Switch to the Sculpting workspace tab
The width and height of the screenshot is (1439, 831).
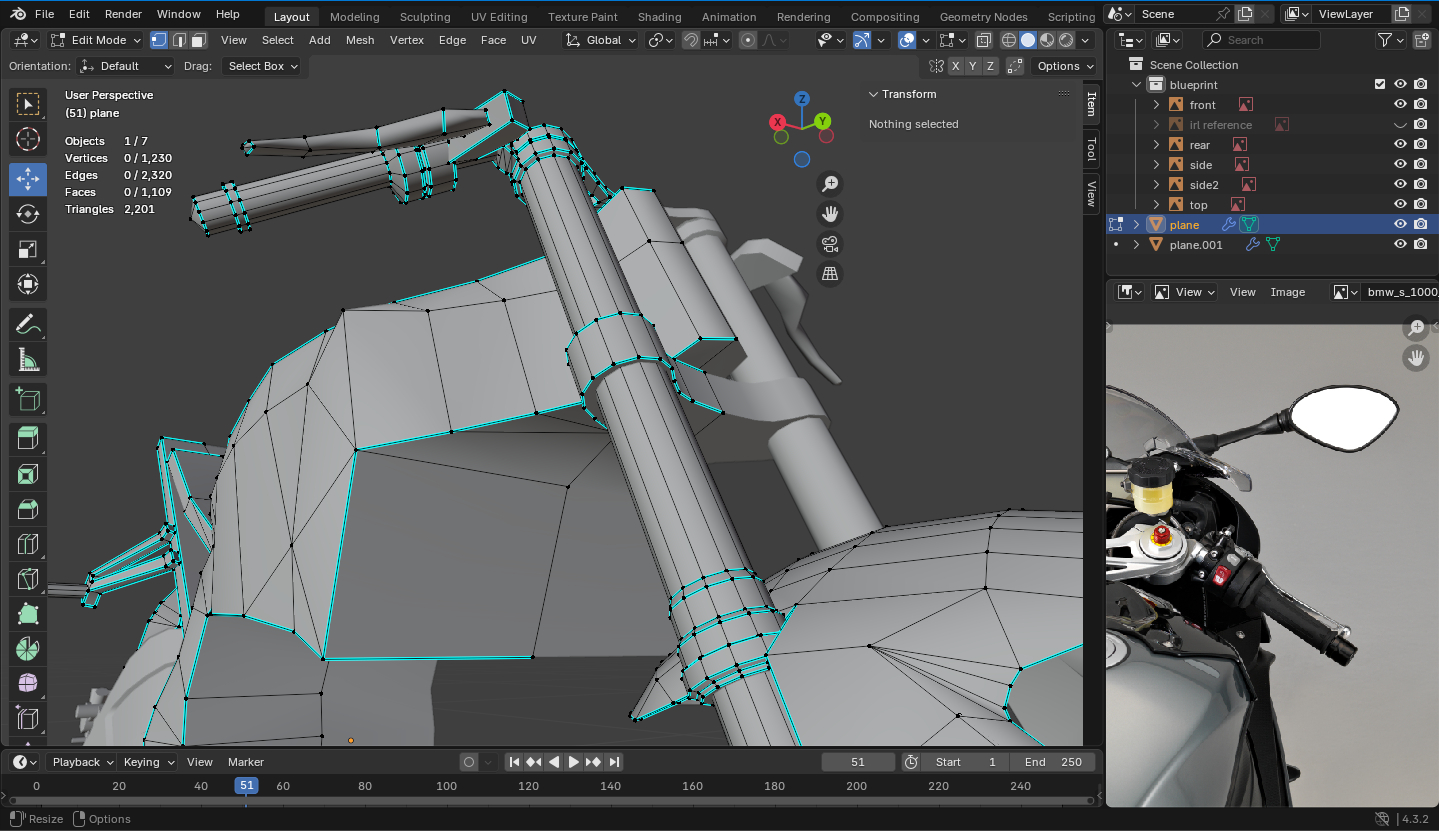[x=425, y=17]
